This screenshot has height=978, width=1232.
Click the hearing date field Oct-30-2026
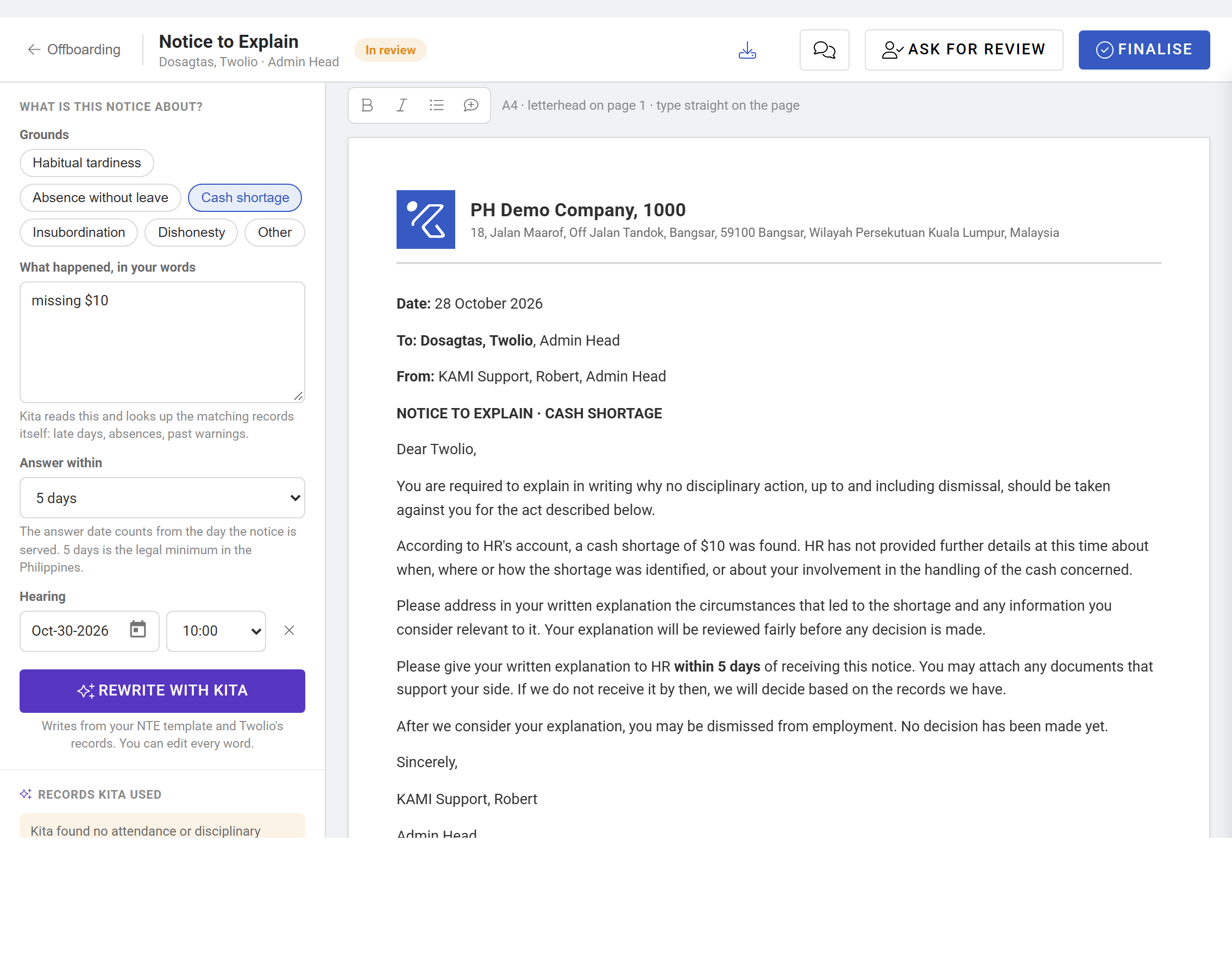pos(90,631)
